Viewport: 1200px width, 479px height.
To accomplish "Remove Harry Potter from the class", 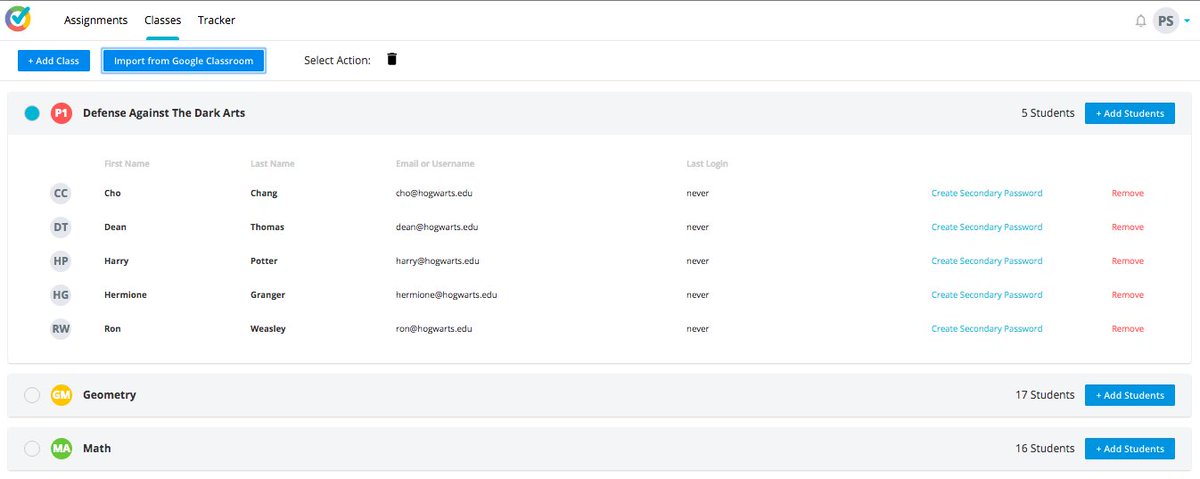I will point(1128,261).
